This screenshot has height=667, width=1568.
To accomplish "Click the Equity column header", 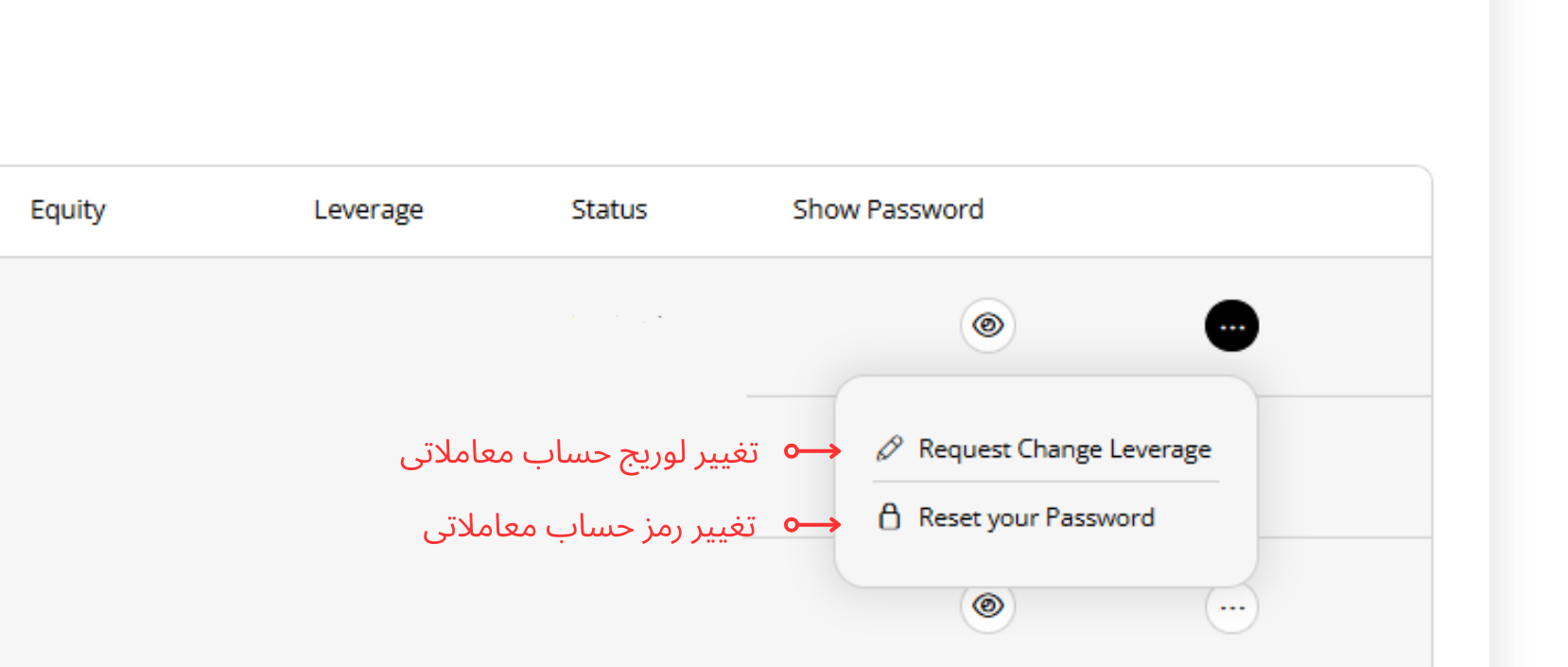I will [67, 210].
